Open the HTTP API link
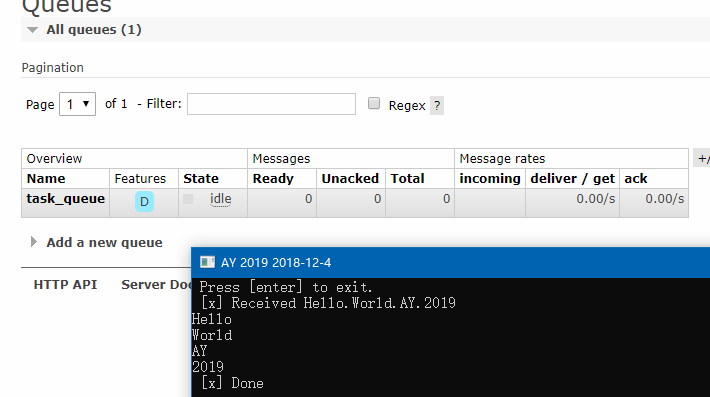710x397 pixels. coord(65,285)
